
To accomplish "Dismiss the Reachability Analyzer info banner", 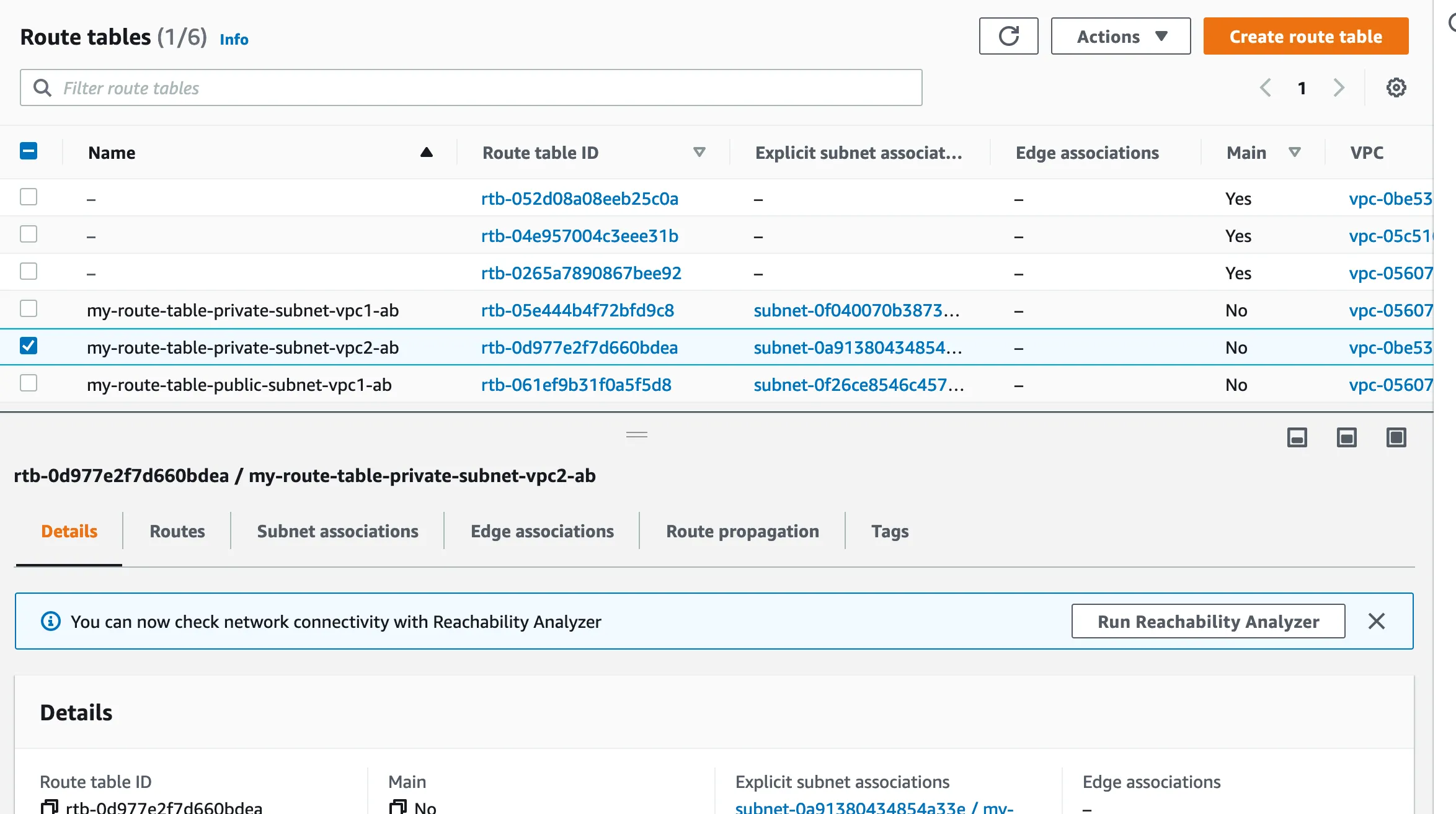I will tap(1376, 621).
